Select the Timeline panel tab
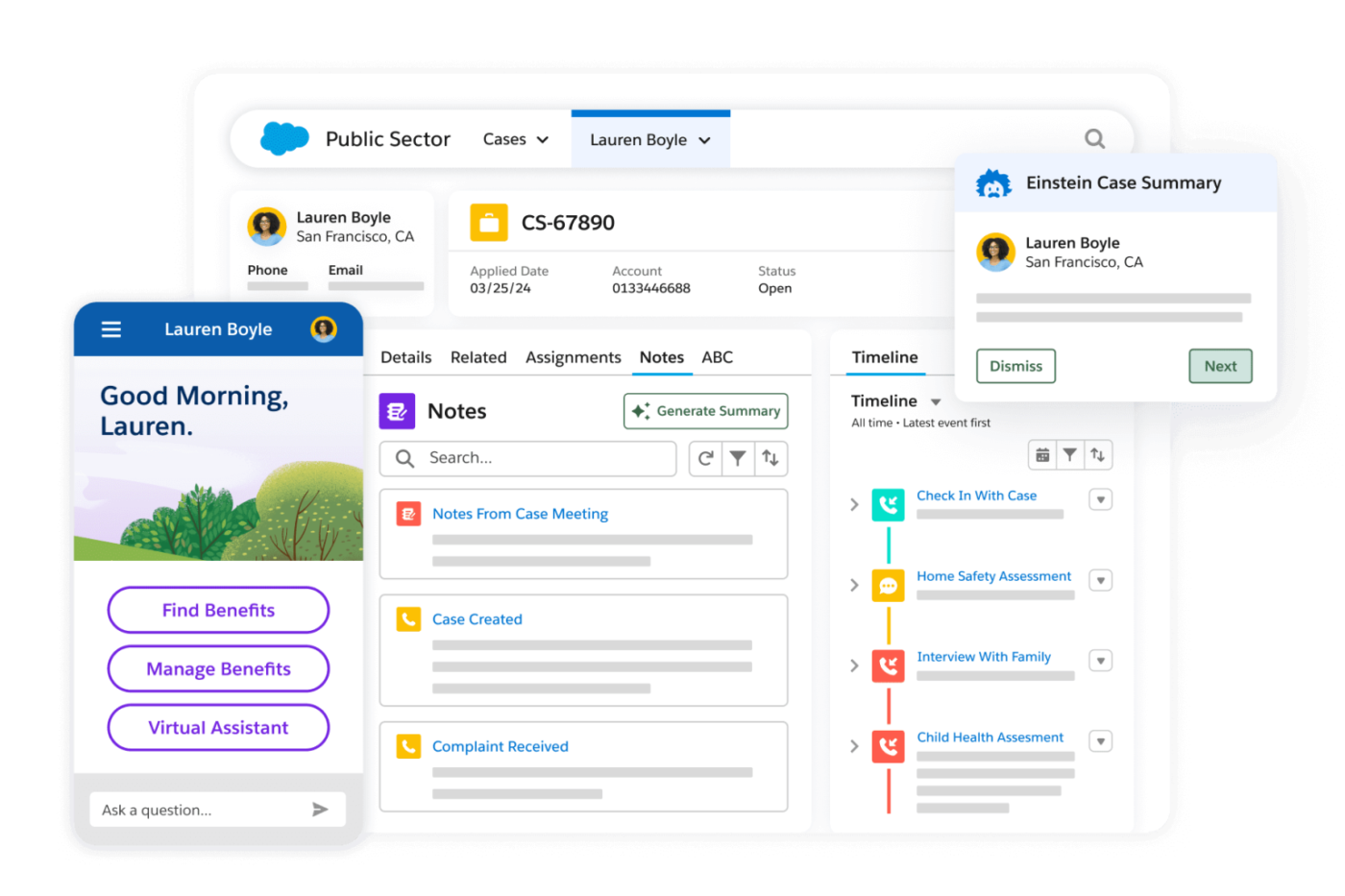This screenshot has width=1345, height=896. point(885,357)
